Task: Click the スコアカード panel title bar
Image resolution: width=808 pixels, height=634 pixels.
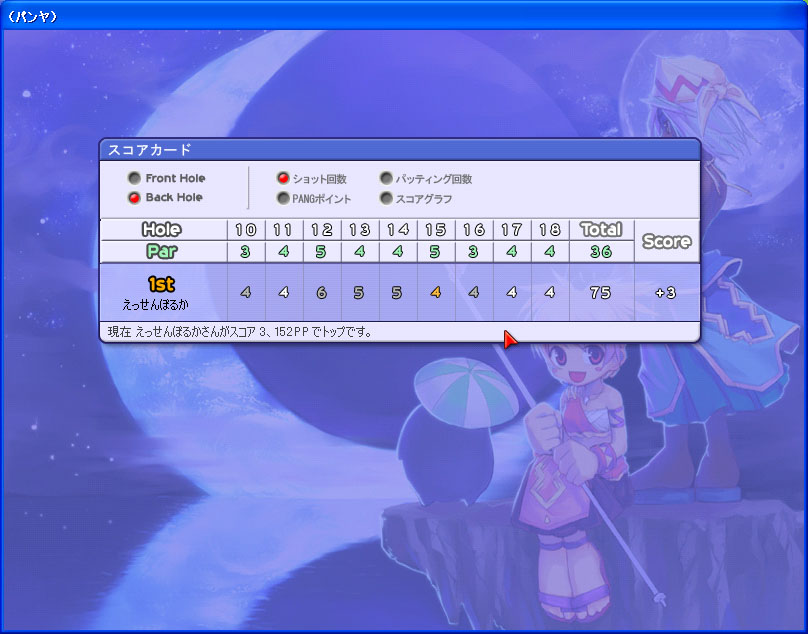Action: point(400,150)
